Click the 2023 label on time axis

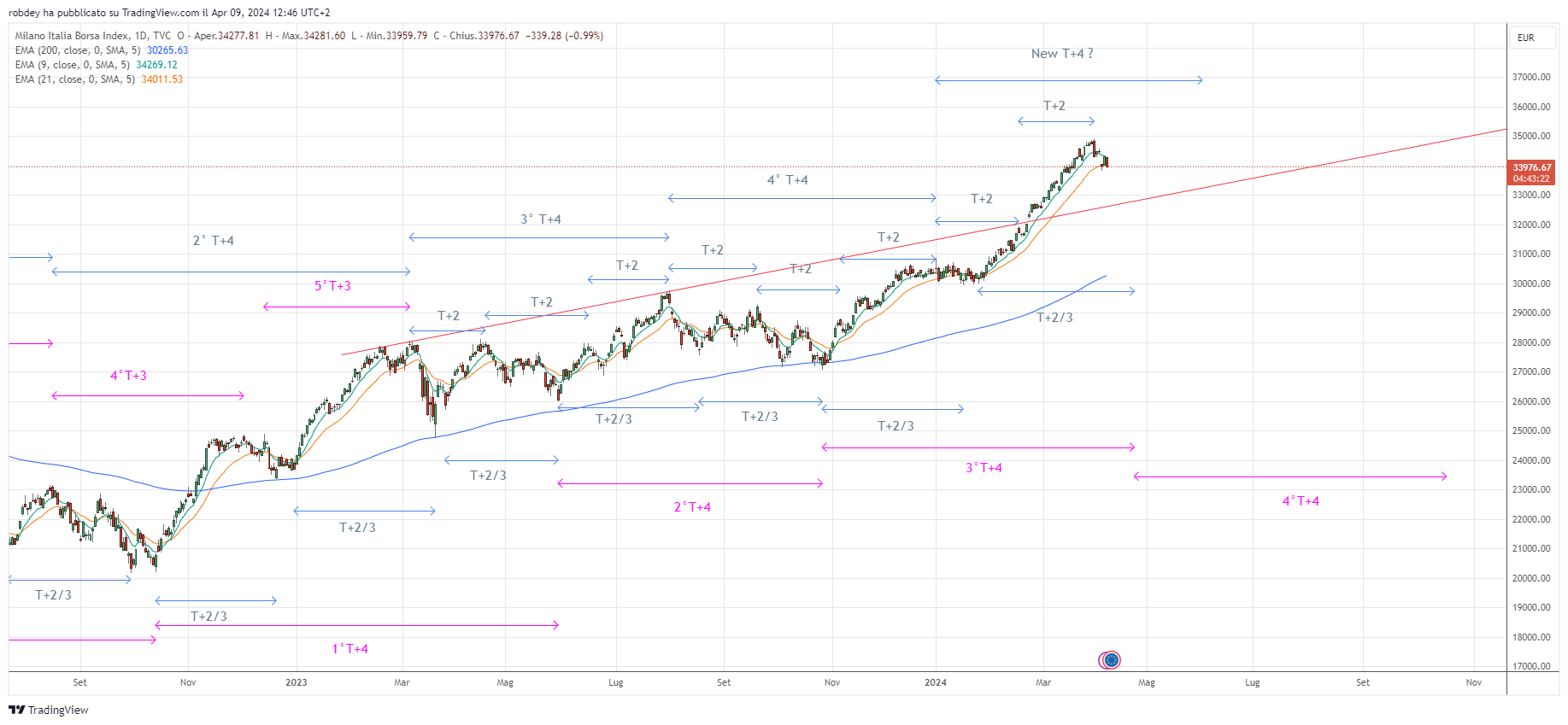coord(297,682)
